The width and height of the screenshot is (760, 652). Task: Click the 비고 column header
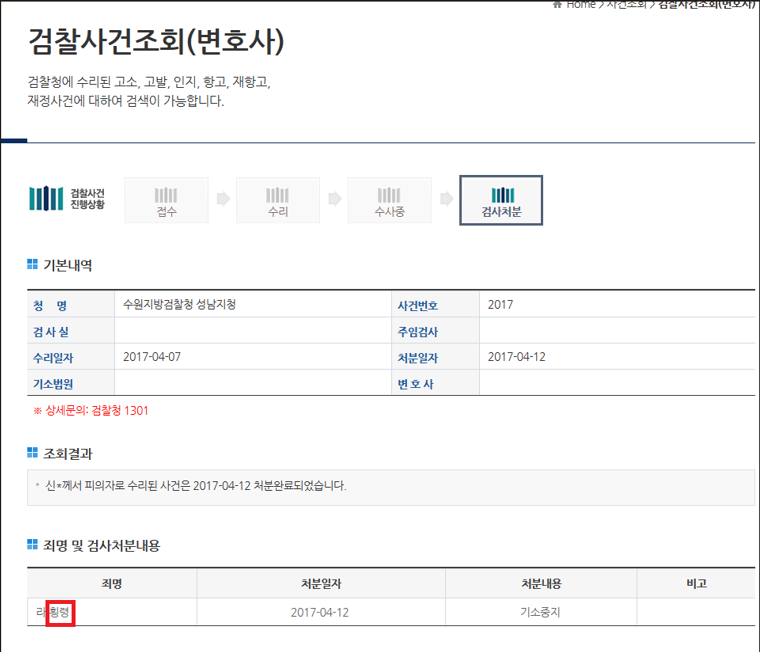(695, 583)
